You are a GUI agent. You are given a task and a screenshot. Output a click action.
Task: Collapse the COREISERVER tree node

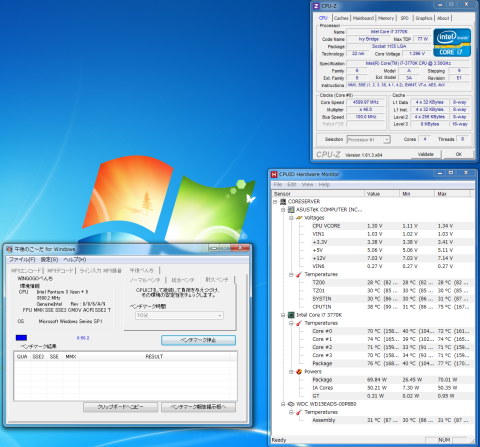(x=275, y=202)
